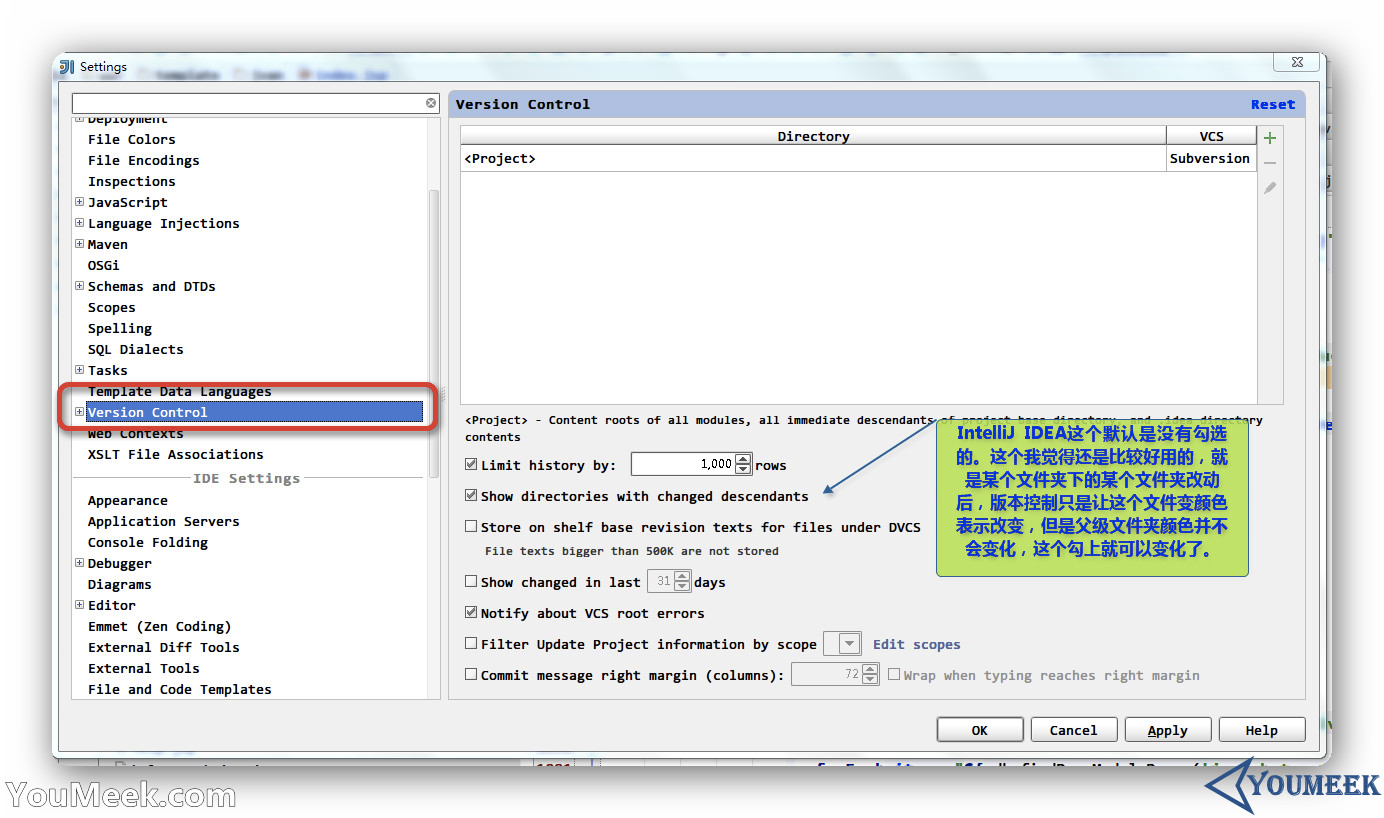
Task: Reset Version Control settings link
Action: (x=1272, y=104)
